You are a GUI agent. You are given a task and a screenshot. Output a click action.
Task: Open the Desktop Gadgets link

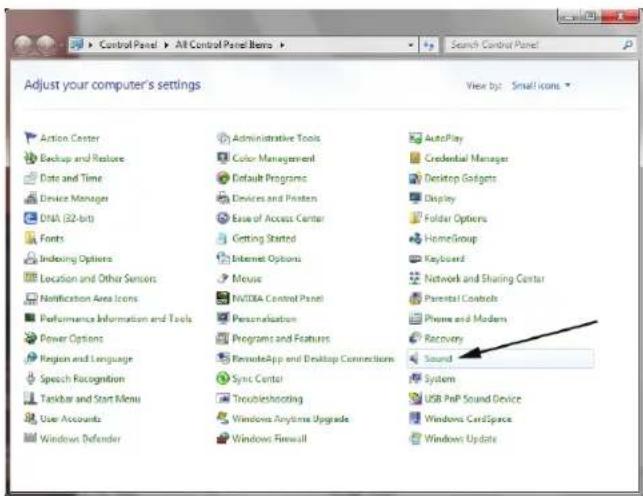point(460,178)
